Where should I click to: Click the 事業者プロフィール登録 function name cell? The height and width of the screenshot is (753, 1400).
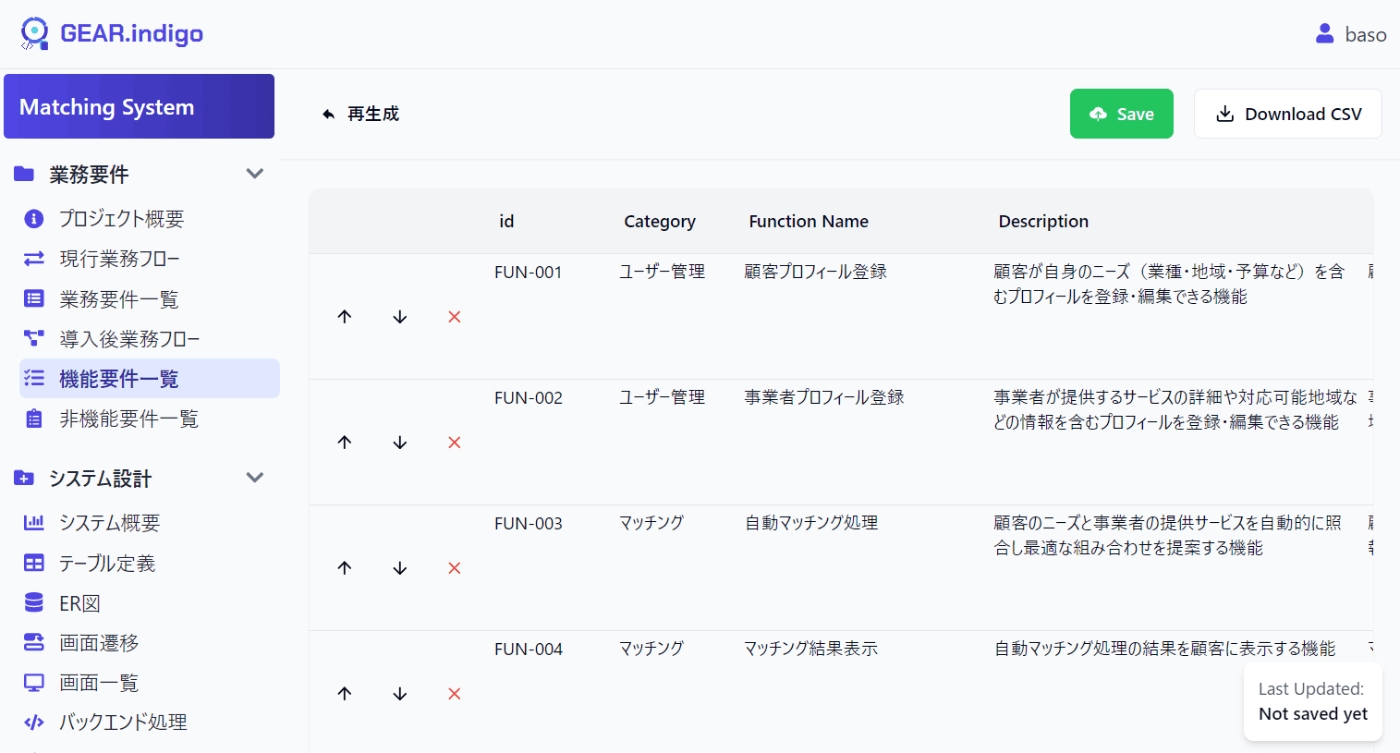click(824, 397)
